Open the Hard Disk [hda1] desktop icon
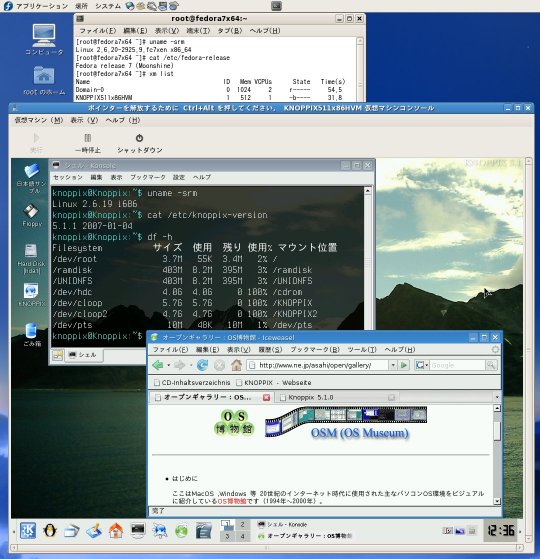This screenshot has height=559, width=540. coord(31,251)
